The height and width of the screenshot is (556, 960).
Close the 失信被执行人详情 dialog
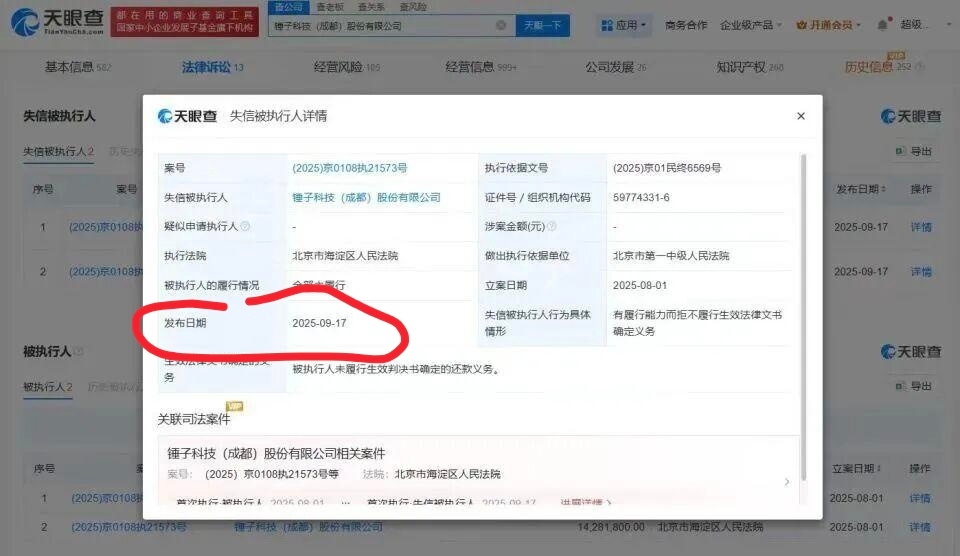tap(801, 116)
